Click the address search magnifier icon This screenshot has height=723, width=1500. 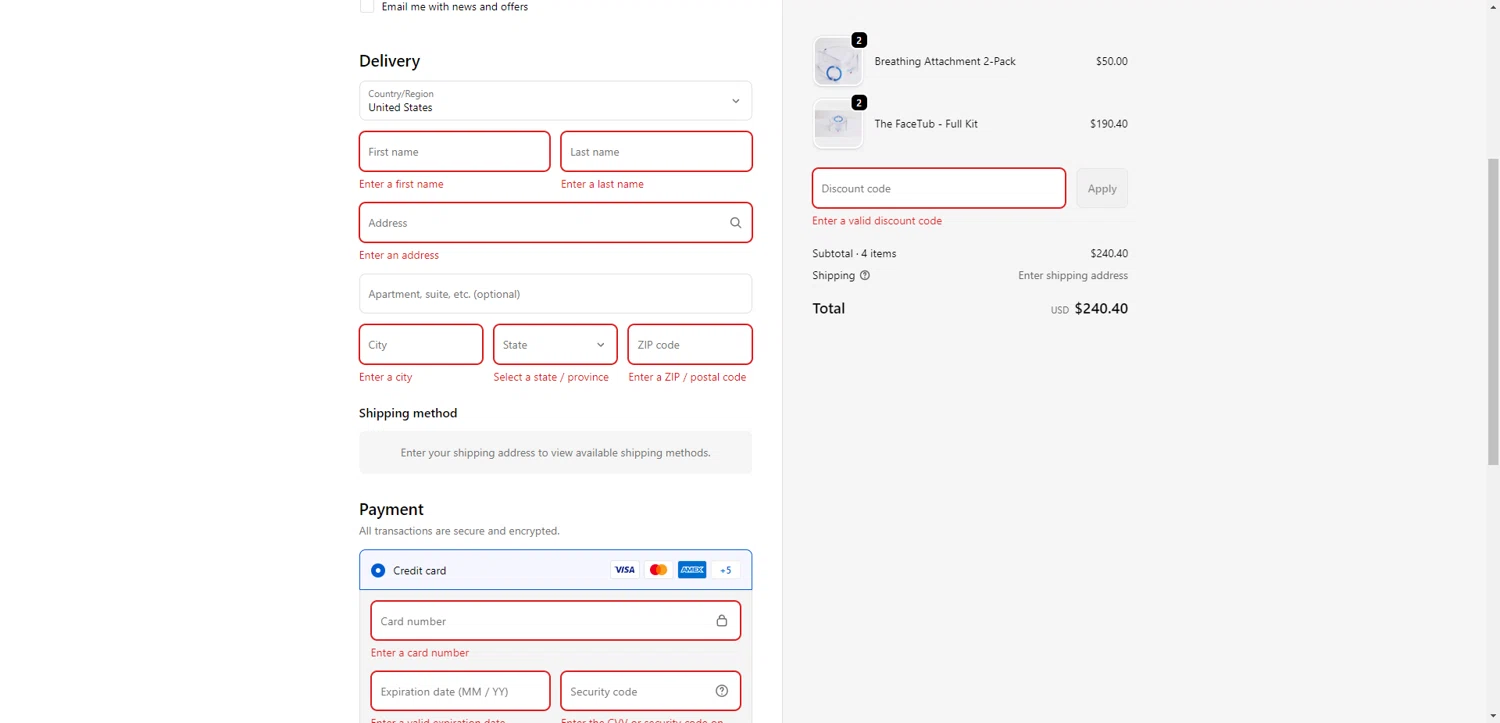(x=735, y=223)
